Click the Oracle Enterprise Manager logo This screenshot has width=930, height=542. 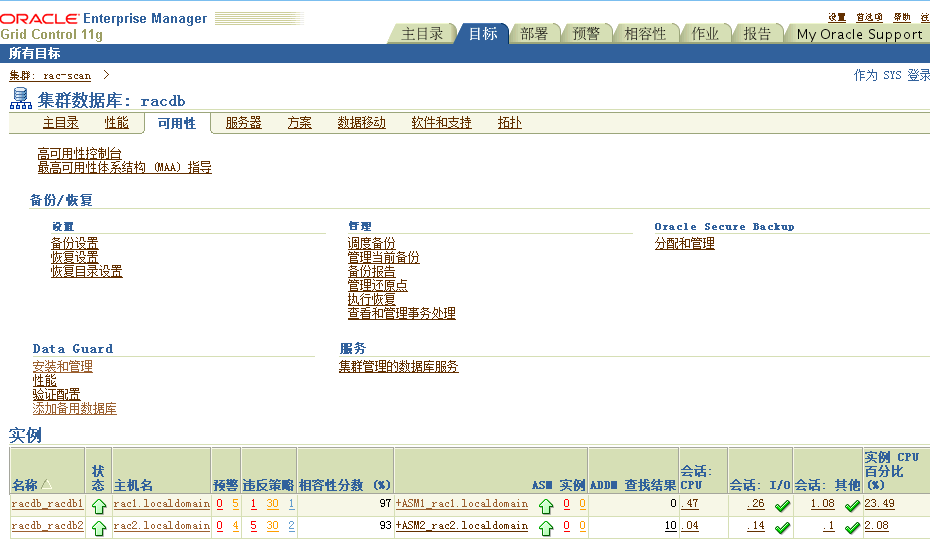tap(104, 19)
